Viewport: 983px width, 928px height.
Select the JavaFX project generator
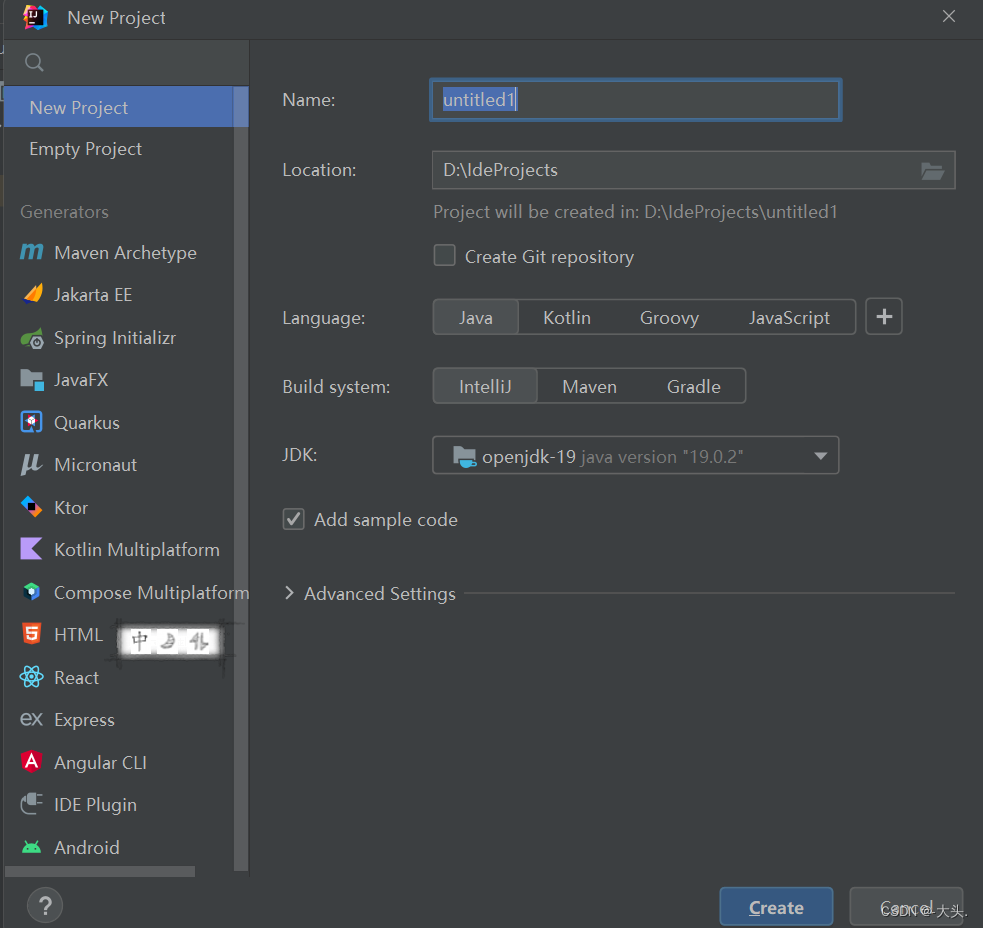coord(88,380)
